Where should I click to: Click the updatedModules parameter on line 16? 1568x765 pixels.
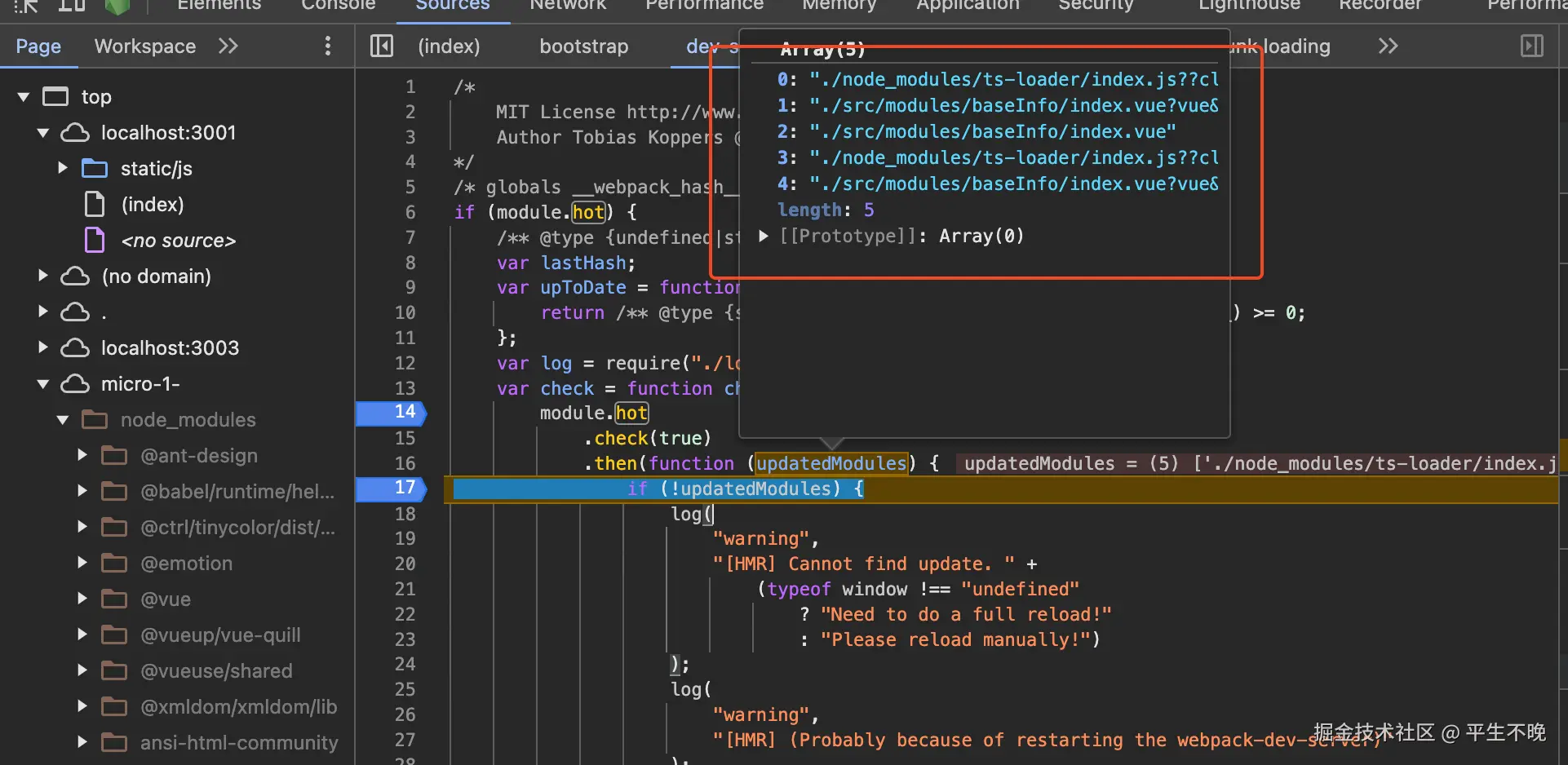[831, 463]
